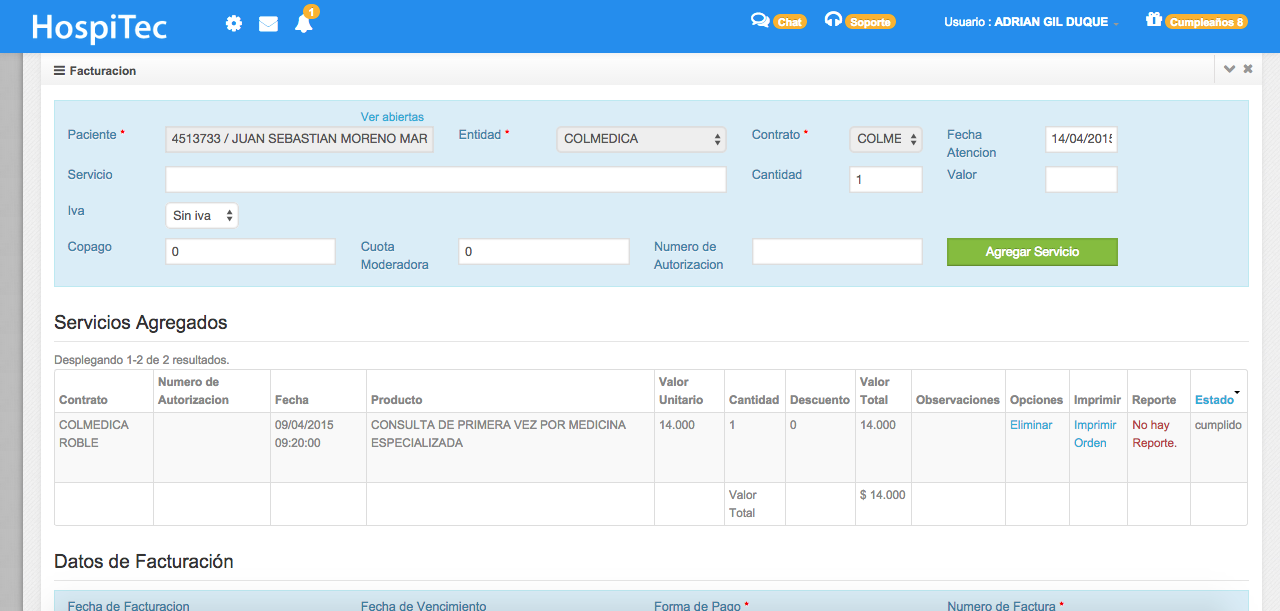Close the Facturacion panel
The image size is (1280, 611).
pyautogui.click(x=1248, y=69)
